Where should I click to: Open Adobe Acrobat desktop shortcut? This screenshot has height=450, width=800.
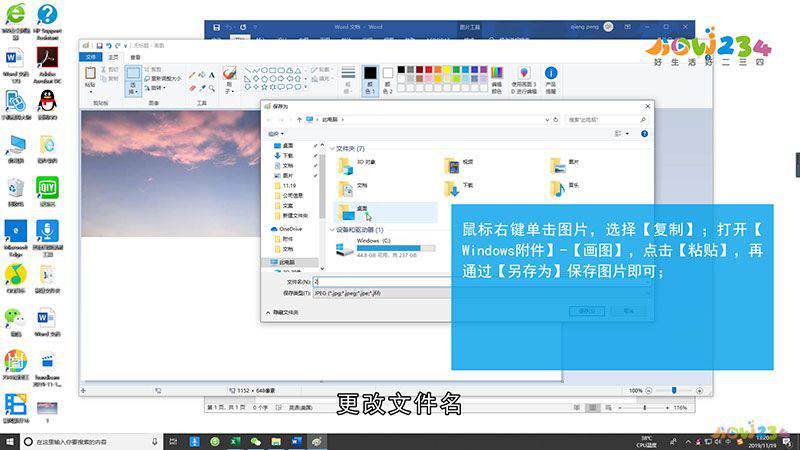(x=47, y=65)
